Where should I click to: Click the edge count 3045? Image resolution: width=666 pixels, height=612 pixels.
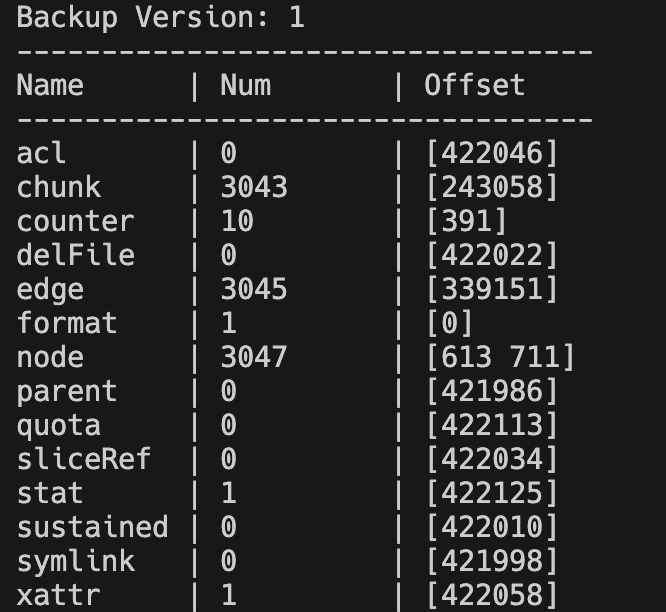[x=254, y=289]
